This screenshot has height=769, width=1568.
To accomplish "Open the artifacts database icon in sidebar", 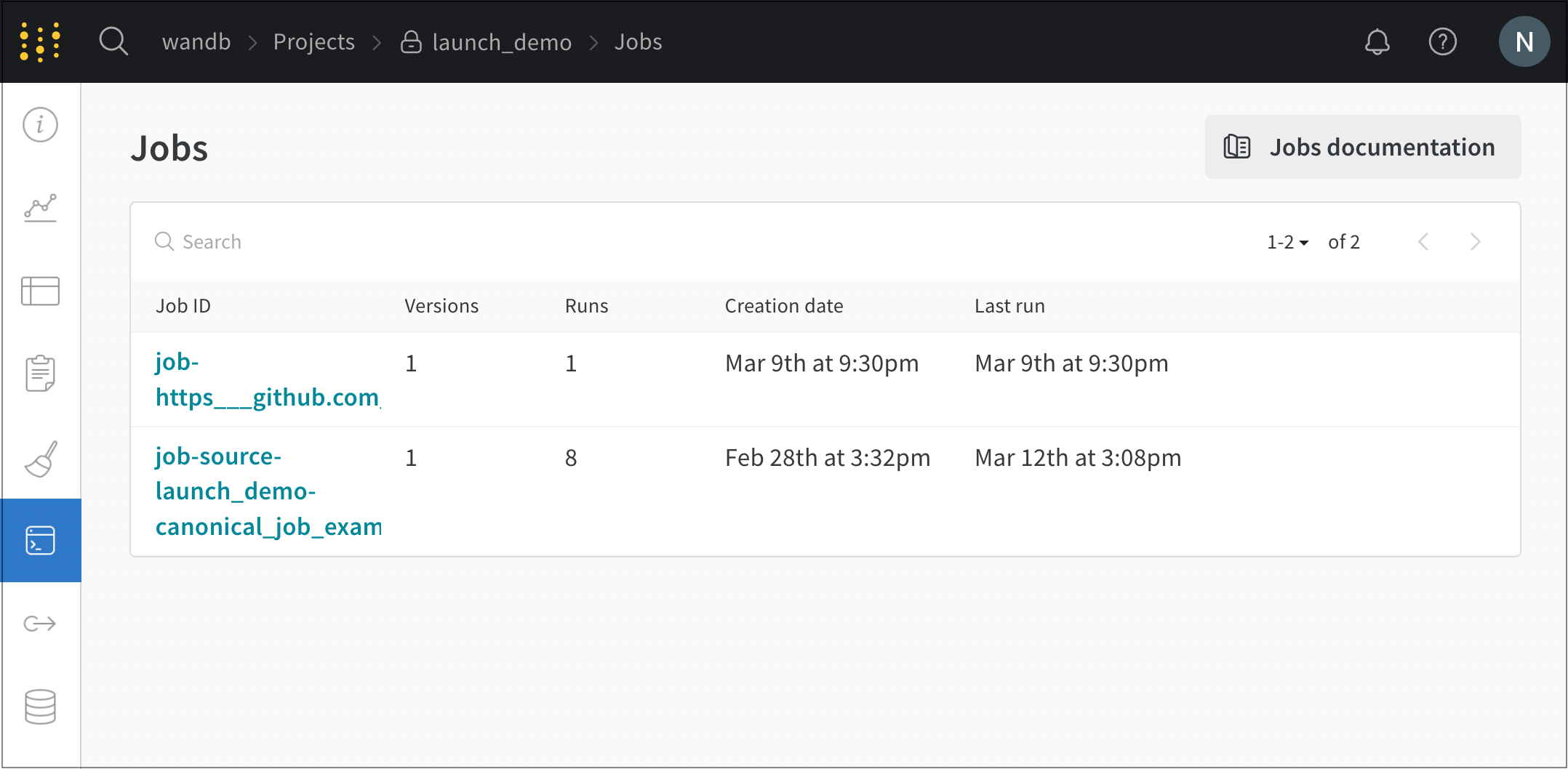I will pos(40,706).
